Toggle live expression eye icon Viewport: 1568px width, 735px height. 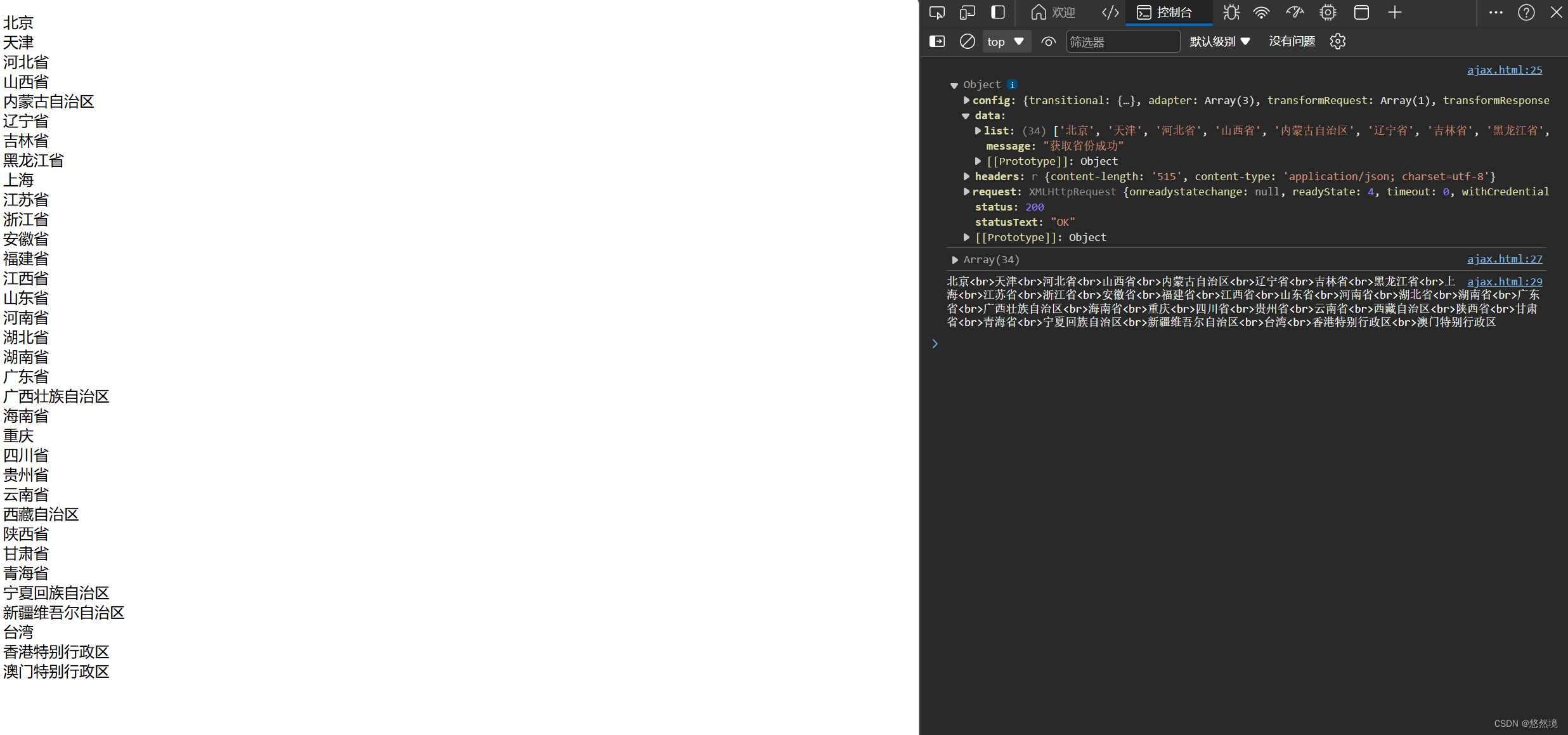coord(1048,42)
